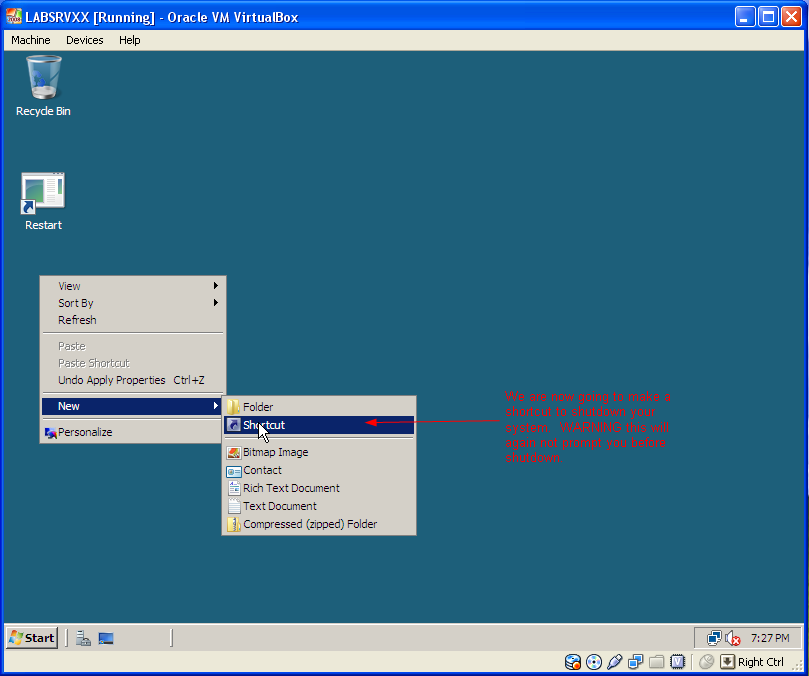Click the 7:27 PM clock
Image resolution: width=809 pixels, height=676 pixels.
pos(770,638)
